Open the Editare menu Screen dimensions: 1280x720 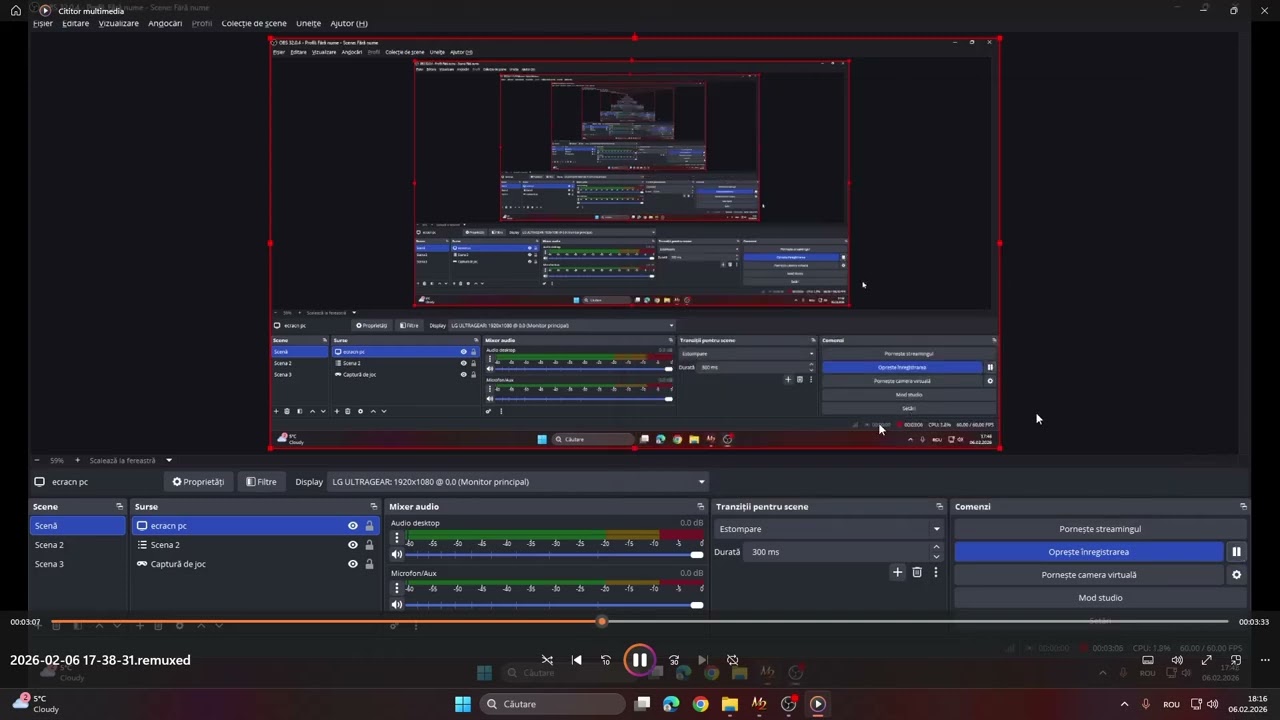[x=75, y=23]
